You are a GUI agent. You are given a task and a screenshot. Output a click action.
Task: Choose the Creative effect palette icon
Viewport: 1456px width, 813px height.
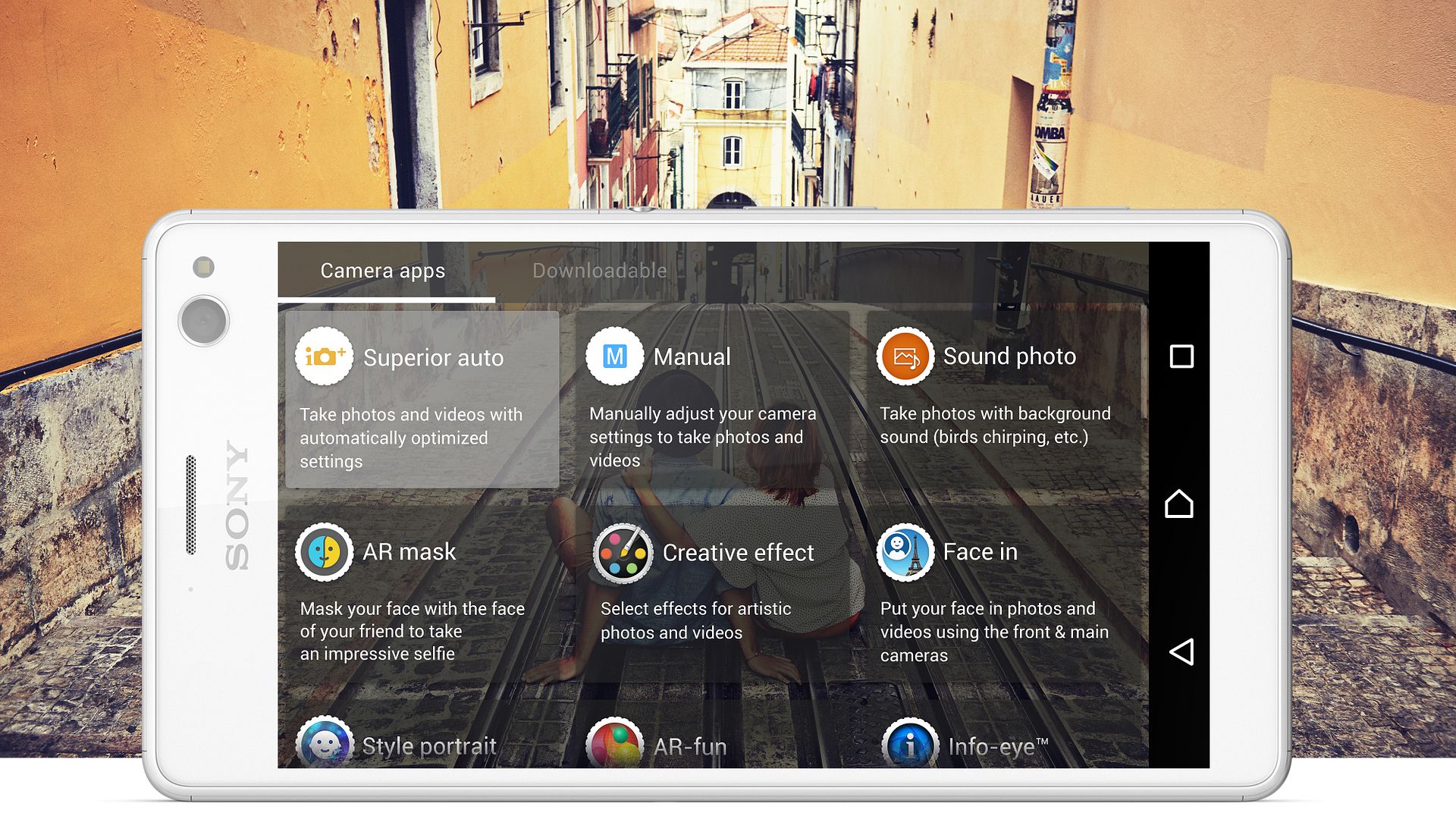pos(622,553)
